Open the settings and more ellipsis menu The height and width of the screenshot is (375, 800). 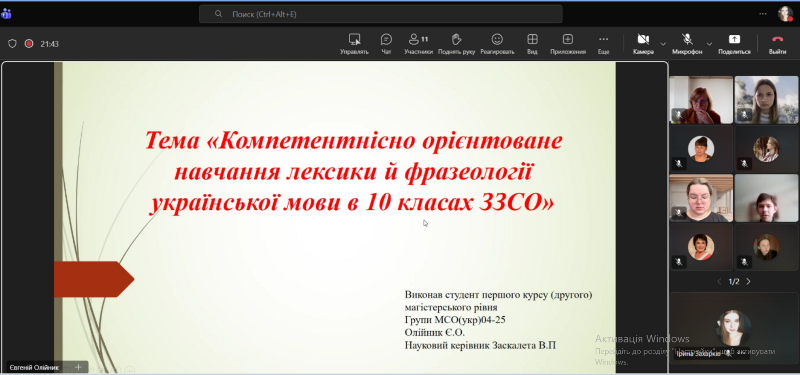(763, 14)
